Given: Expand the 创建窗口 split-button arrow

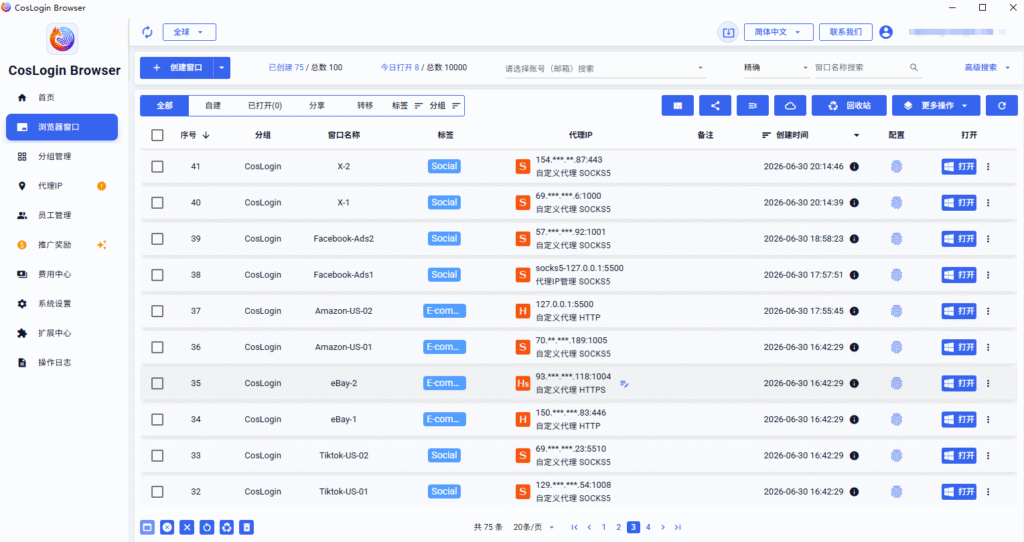Looking at the screenshot, I should pyautogui.click(x=222, y=68).
